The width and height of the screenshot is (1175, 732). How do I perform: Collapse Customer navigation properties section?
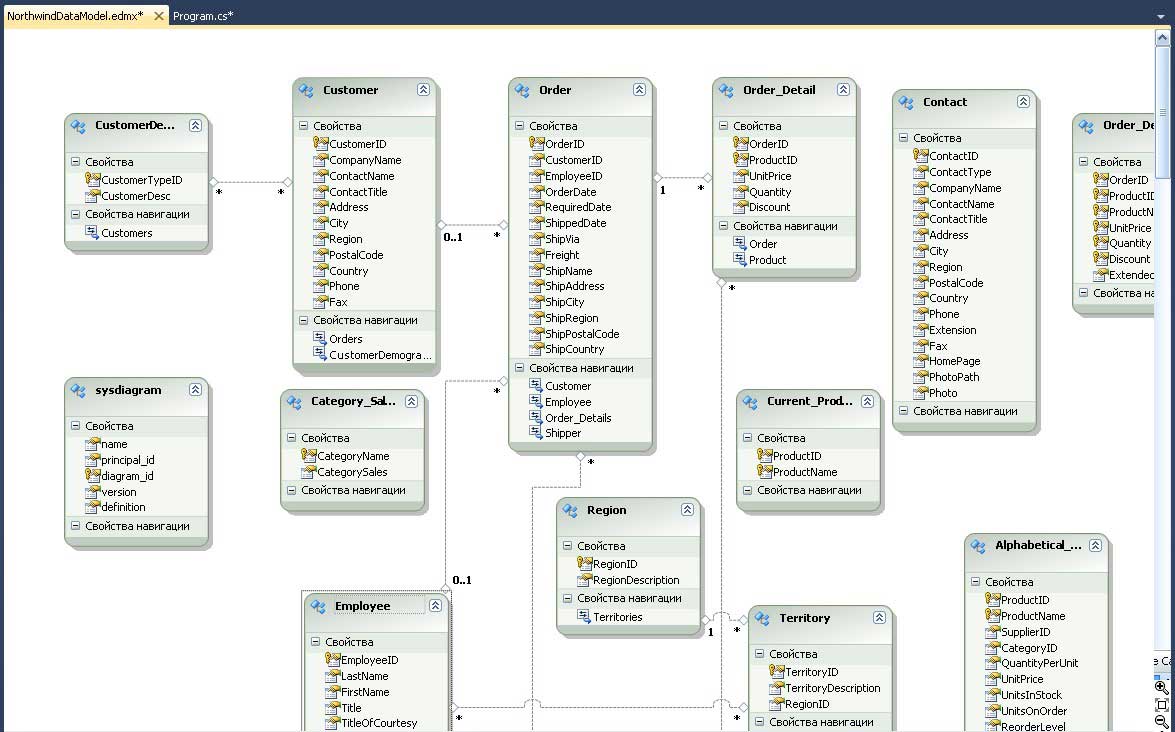(303, 320)
